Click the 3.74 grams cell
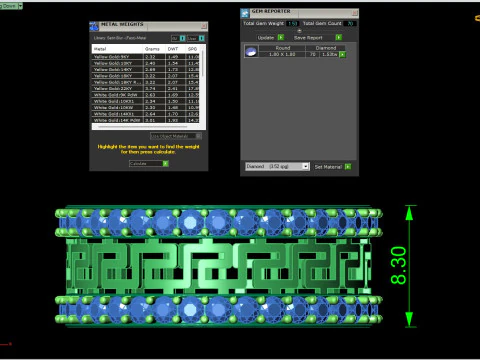Image resolution: width=480 pixels, height=360 pixels. [154, 88]
